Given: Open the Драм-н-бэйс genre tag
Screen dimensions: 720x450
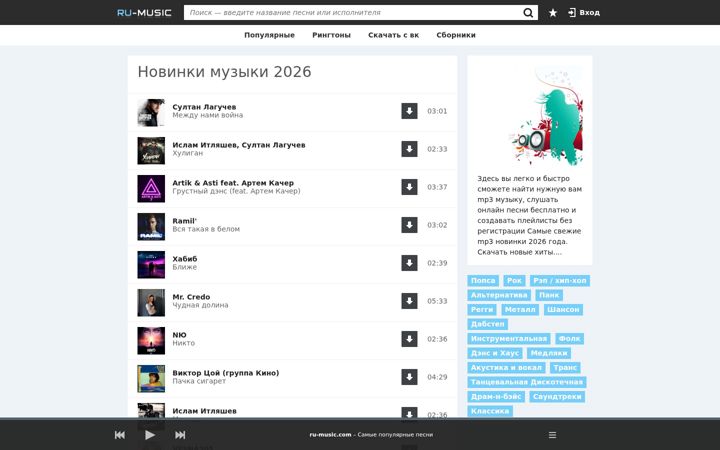Looking at the screenshot, I should tap(496, 397).
